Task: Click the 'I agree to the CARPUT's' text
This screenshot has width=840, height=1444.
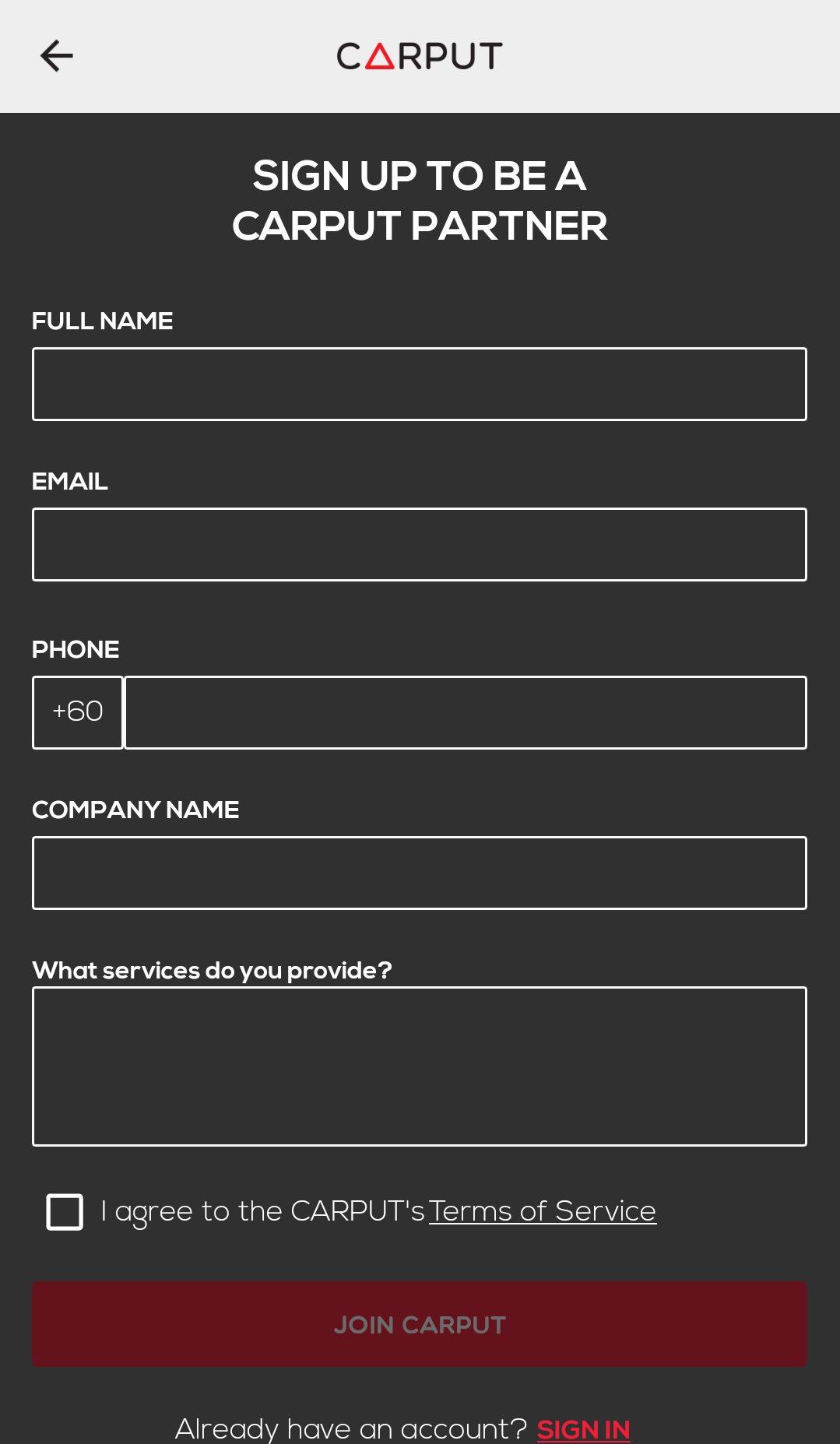Action: point(262,1211)
